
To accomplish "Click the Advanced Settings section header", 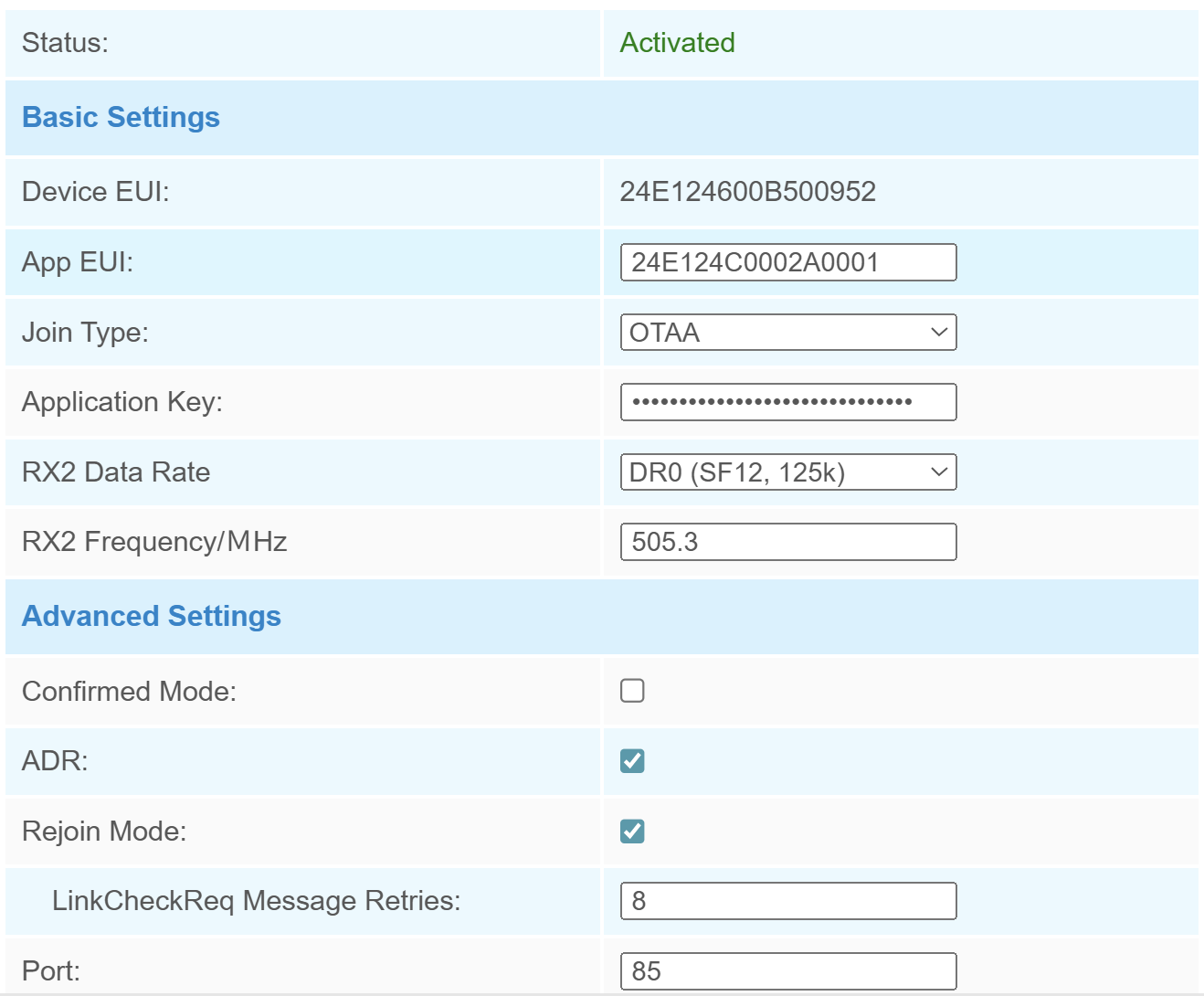I will (x=152, y=617).
